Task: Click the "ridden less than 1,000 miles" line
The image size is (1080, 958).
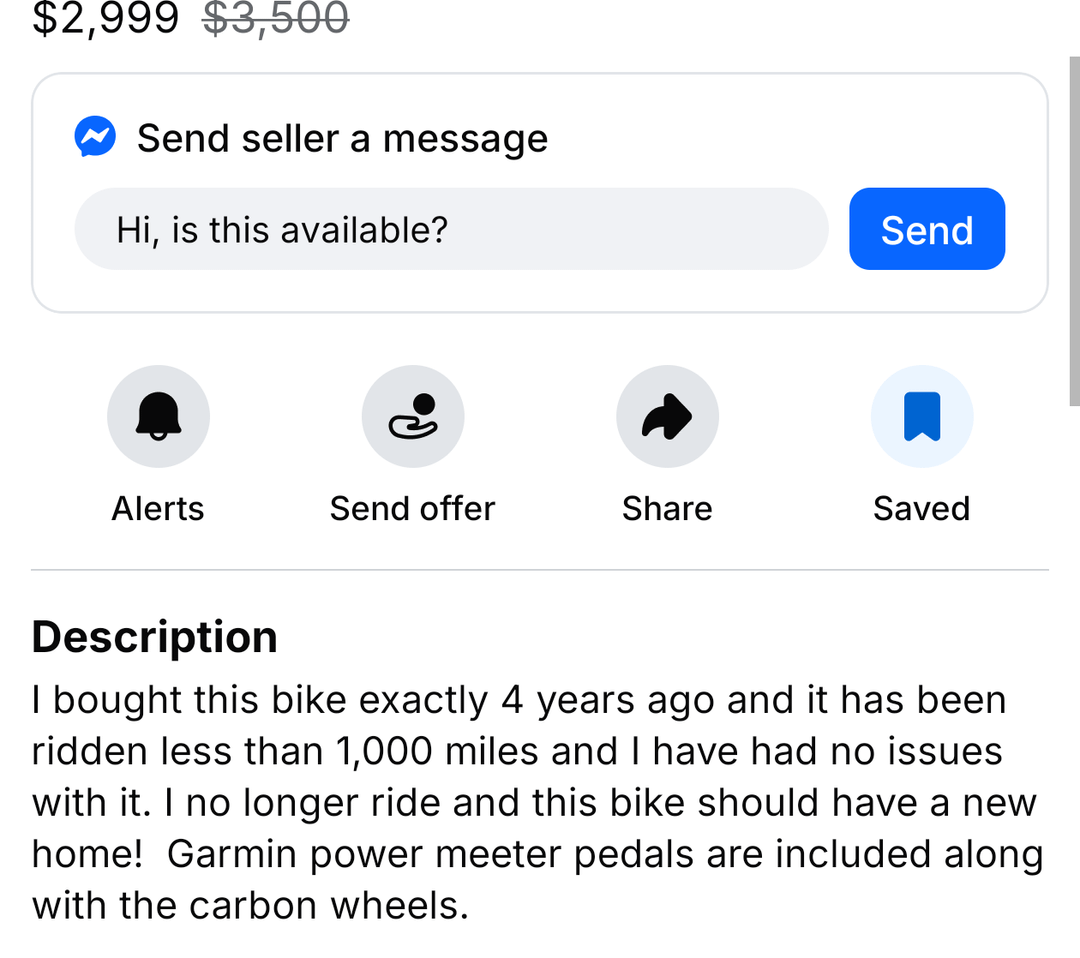Action: pos(517,752)
